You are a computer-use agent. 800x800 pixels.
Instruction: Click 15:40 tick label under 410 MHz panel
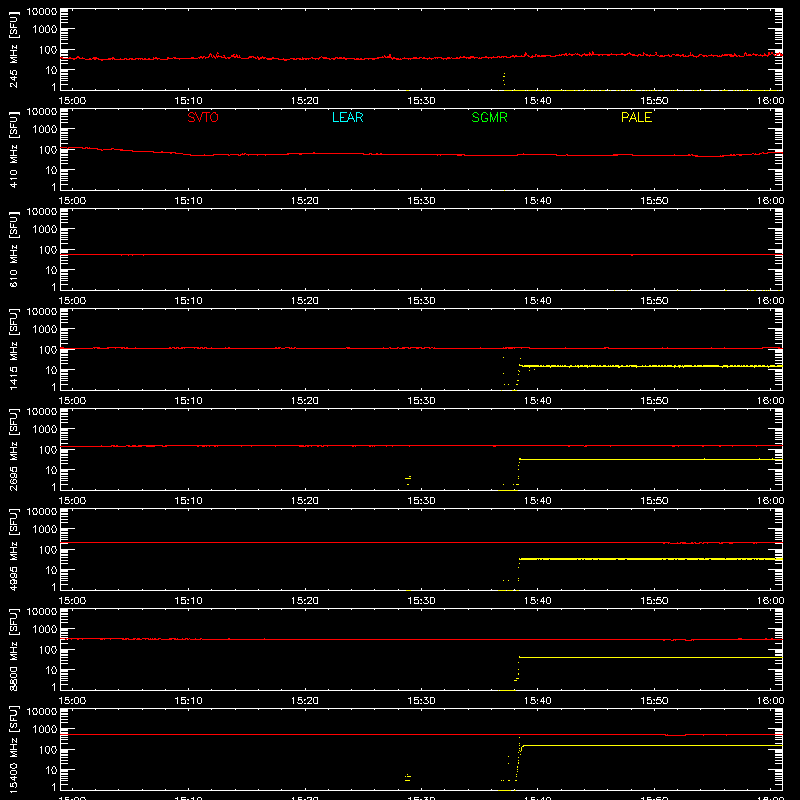(538, 201)
